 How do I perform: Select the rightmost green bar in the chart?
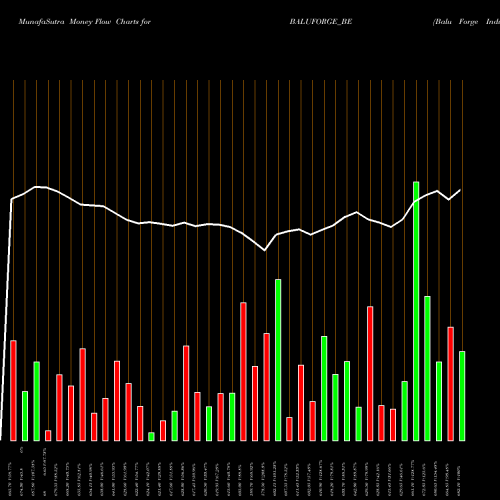[x=462, y=396]
